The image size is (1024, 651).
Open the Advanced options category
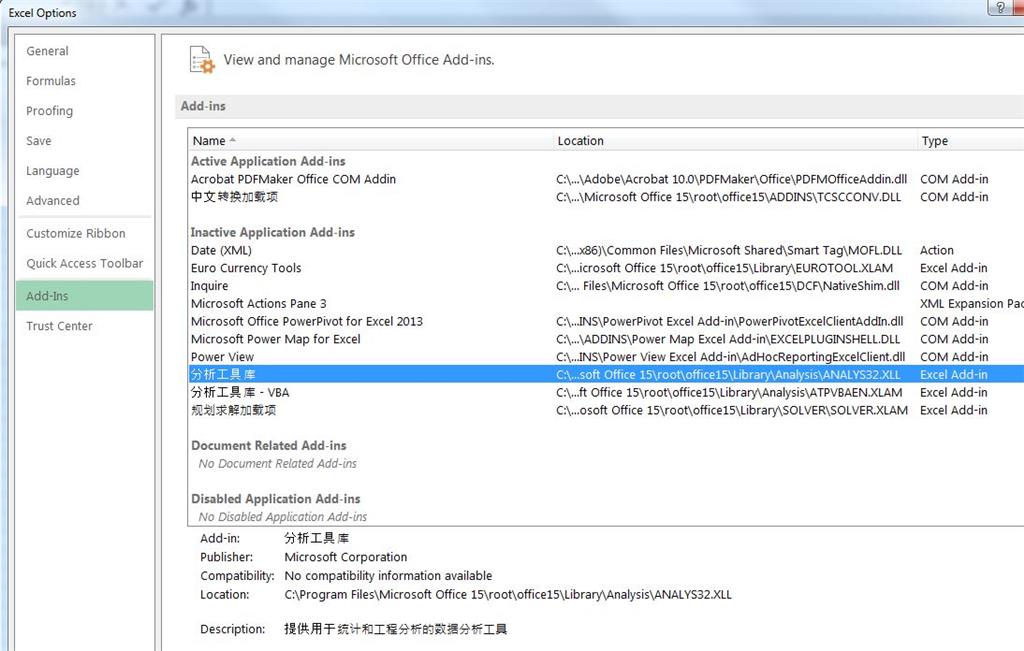click(53, 201)
